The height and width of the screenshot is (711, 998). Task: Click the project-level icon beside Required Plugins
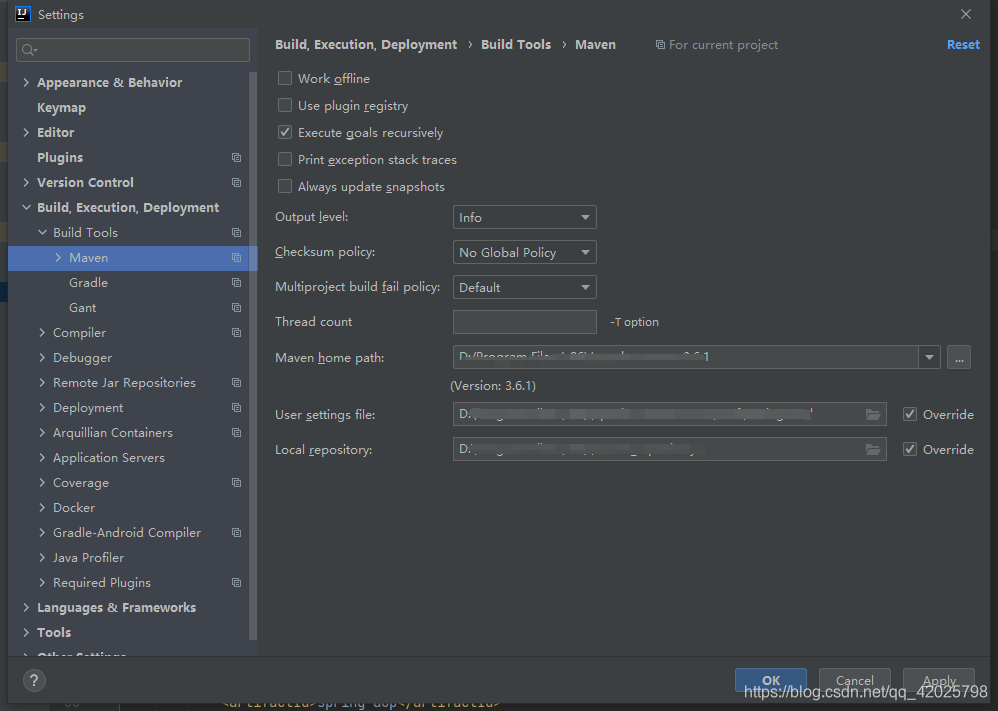pos(236,582)
